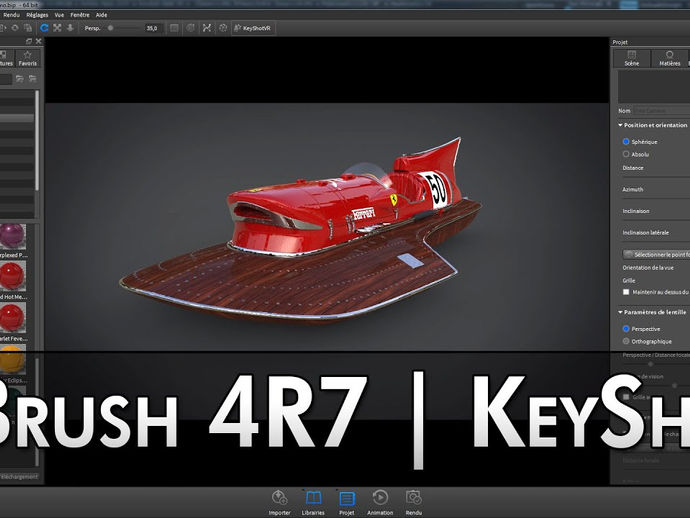
Task: Click the perspective value field 35,0
Action: pyautogui.click(x=153, y=28)
